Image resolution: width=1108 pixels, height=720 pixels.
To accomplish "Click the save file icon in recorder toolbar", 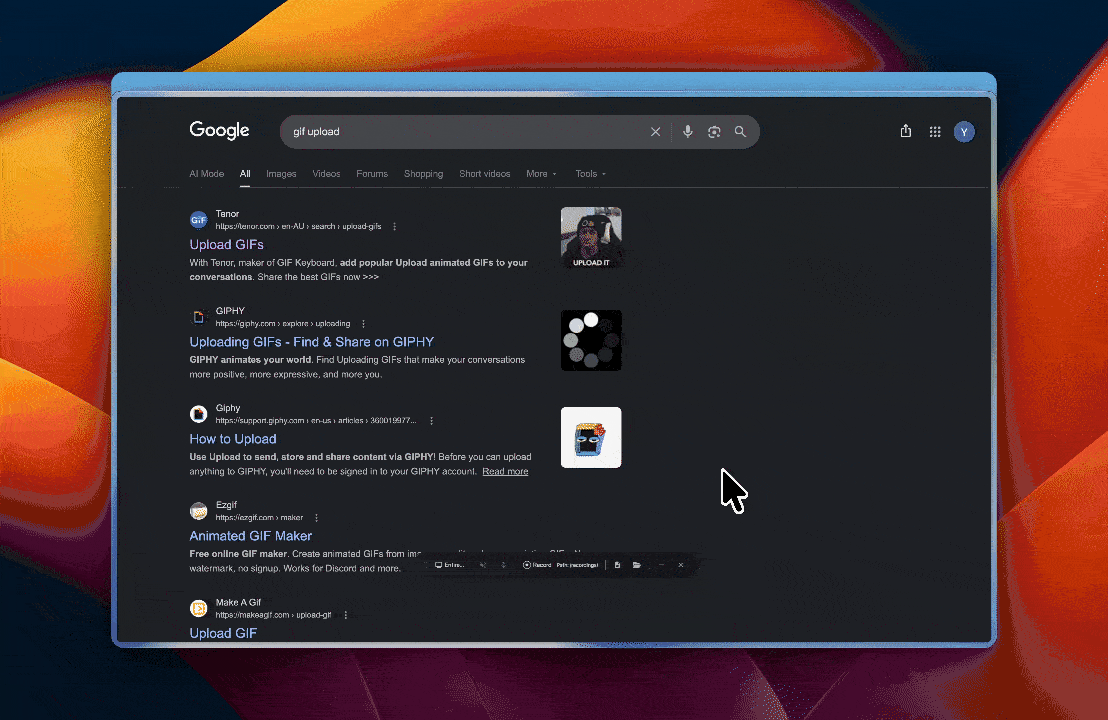I will click(617, 565).
